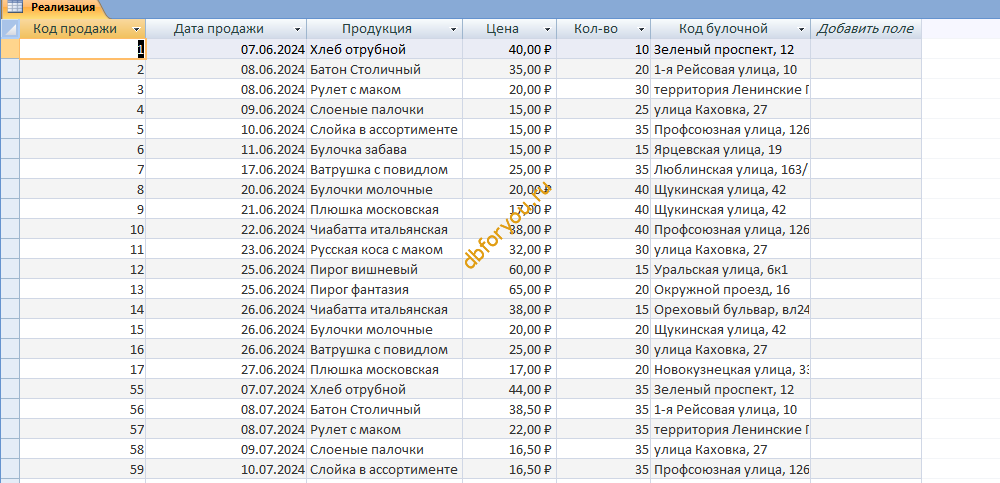This screenshot has width=1000, height=483.
Task: Click the Реализация table icon in tab
Action: pos(15,8)
